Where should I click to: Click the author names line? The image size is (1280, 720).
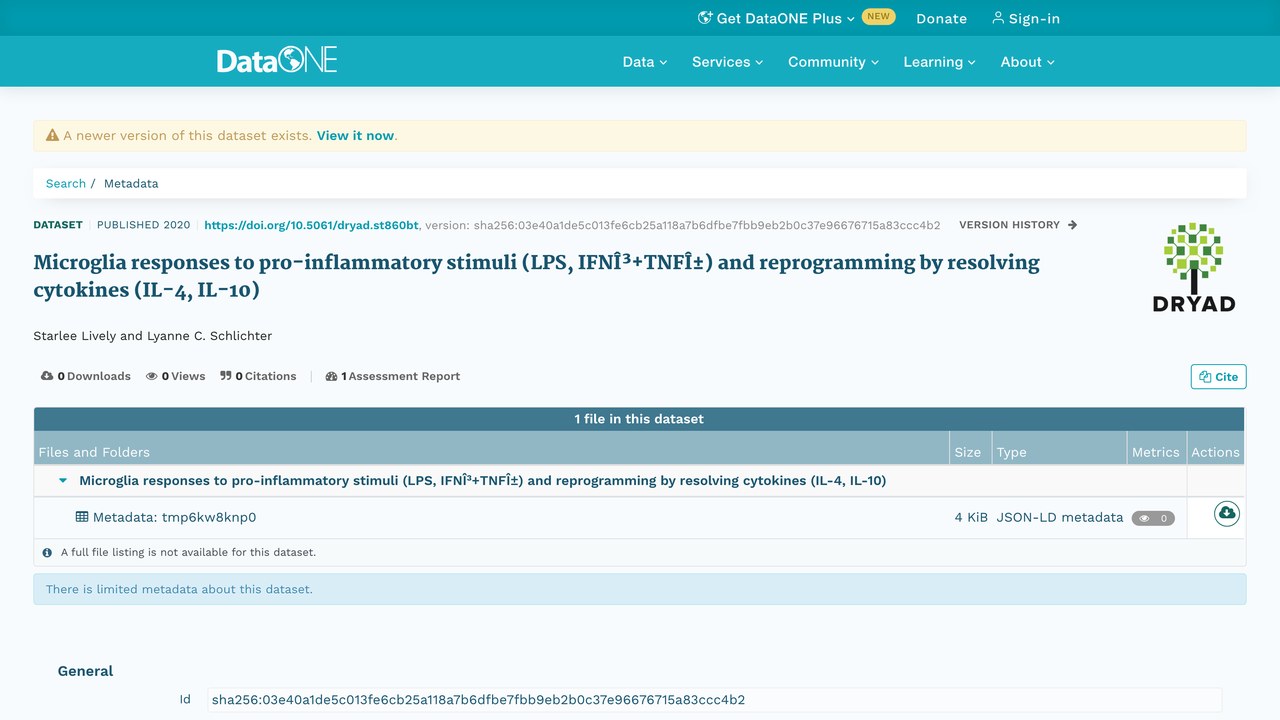pyautogui.click(x=153, y=336)
